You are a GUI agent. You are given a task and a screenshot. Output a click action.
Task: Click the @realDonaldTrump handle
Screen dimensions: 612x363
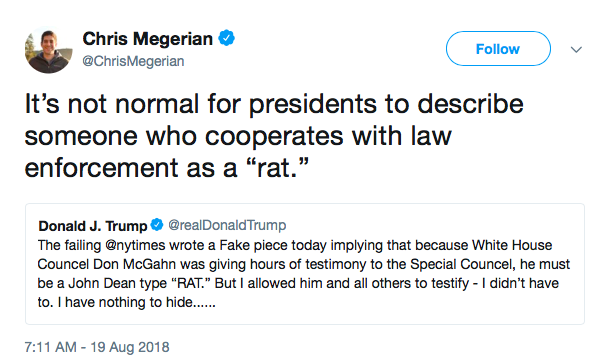point(227,225)
